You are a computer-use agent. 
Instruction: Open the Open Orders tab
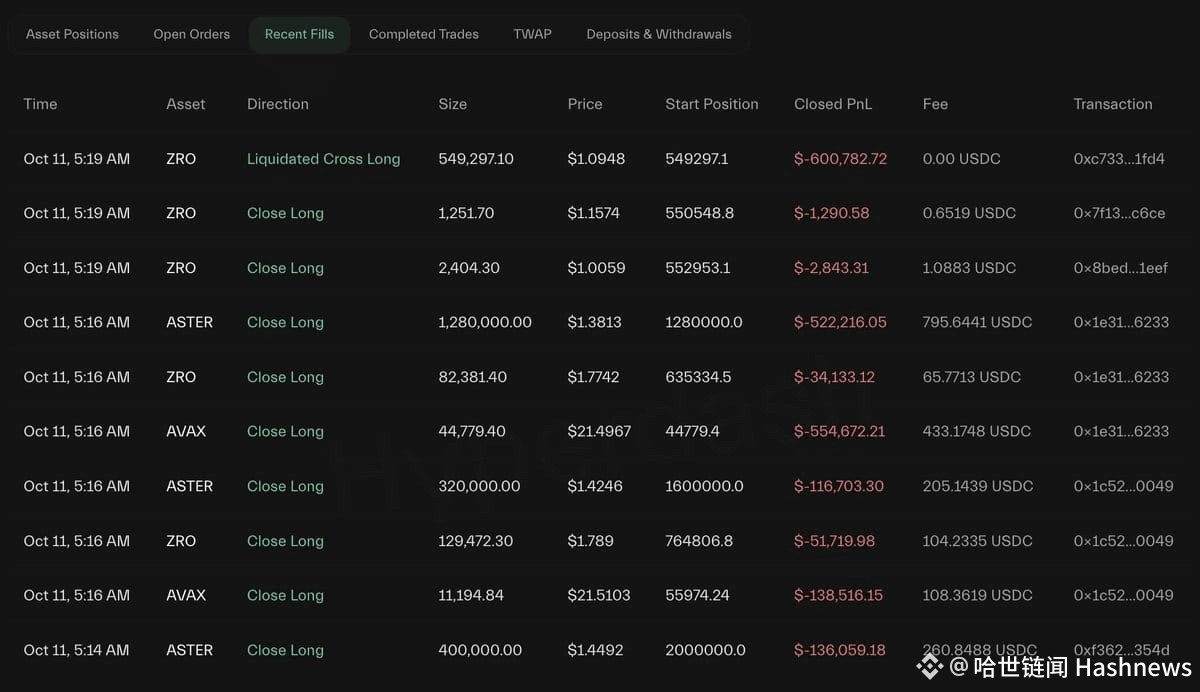[191, 34]
